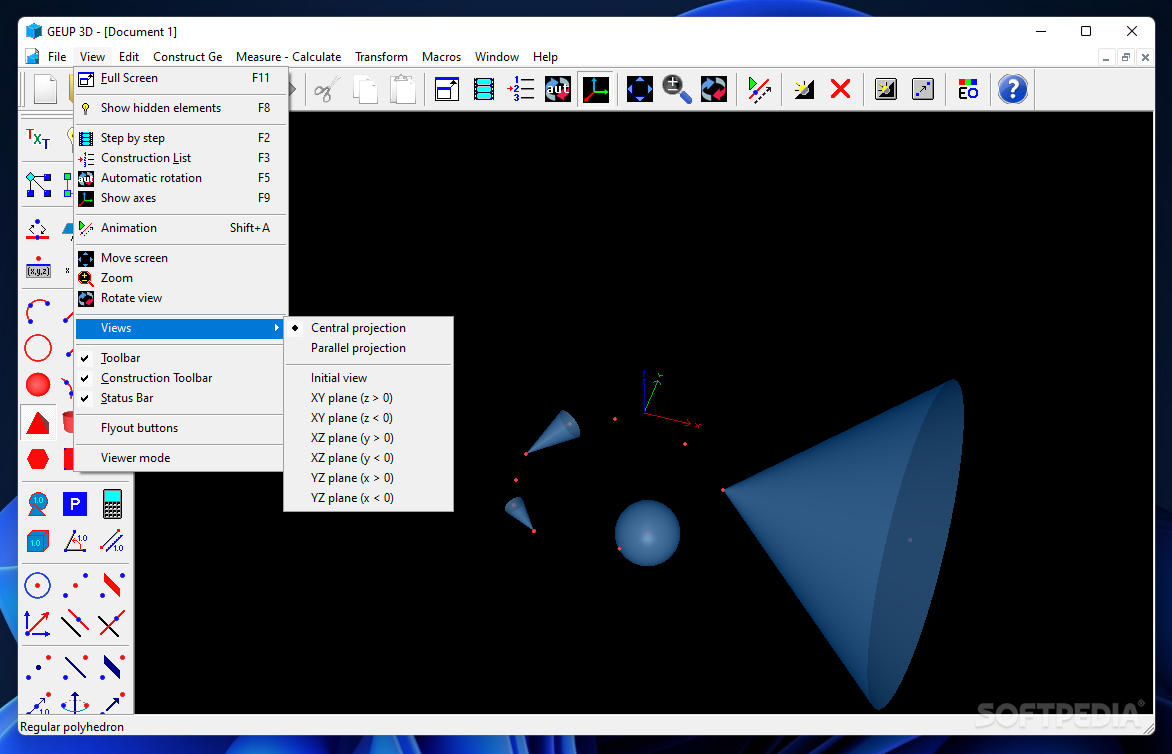
Task: Click the blue sphere in the viewport
Action: [647, 533]
